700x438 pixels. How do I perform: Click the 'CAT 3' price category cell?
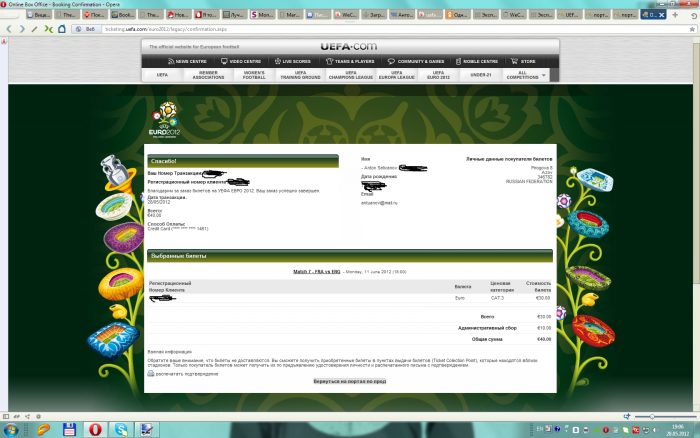[x=497, y=298]
